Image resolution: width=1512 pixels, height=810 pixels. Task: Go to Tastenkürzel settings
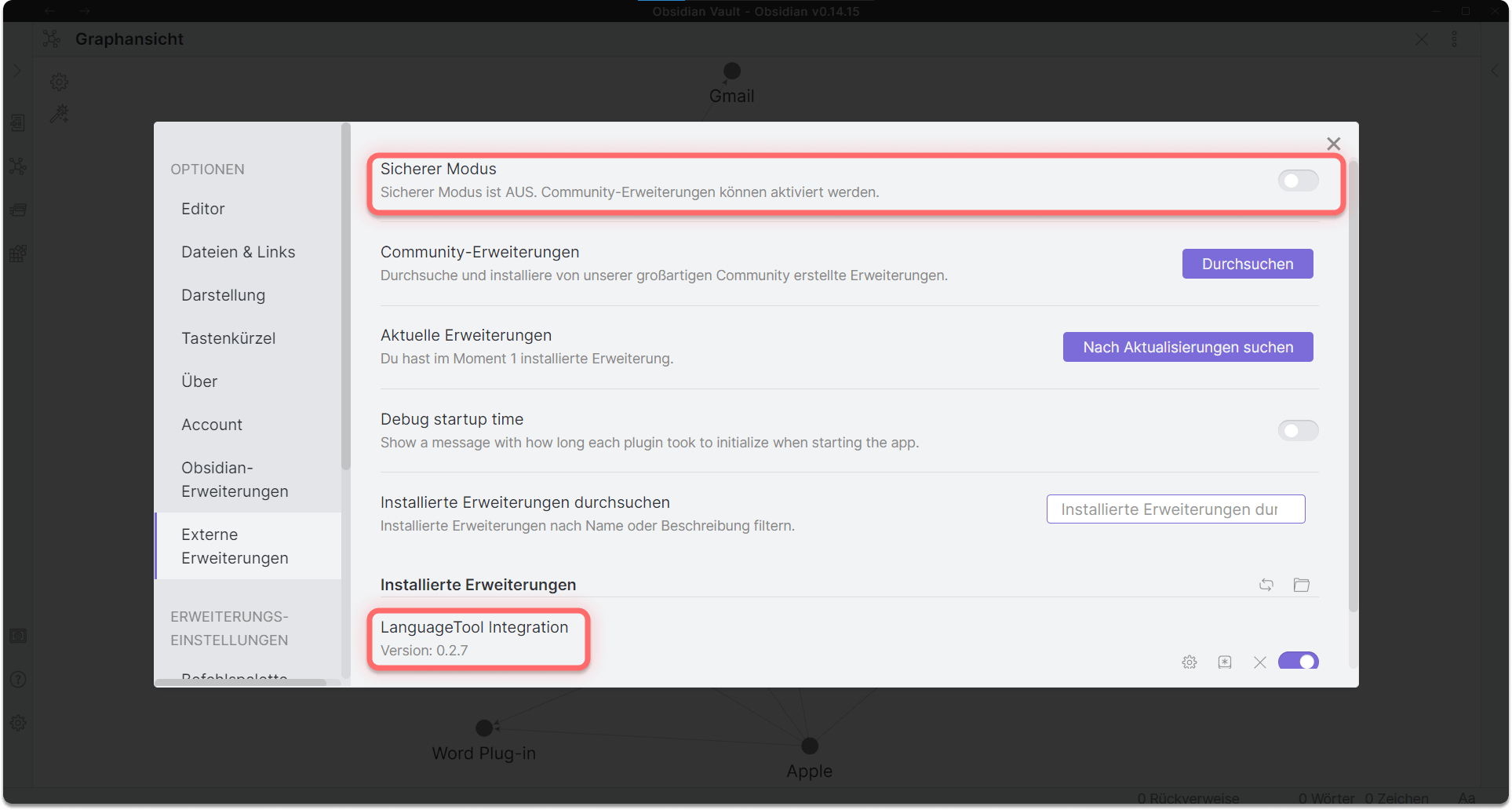pyautogui.click(x=228, y=338)
